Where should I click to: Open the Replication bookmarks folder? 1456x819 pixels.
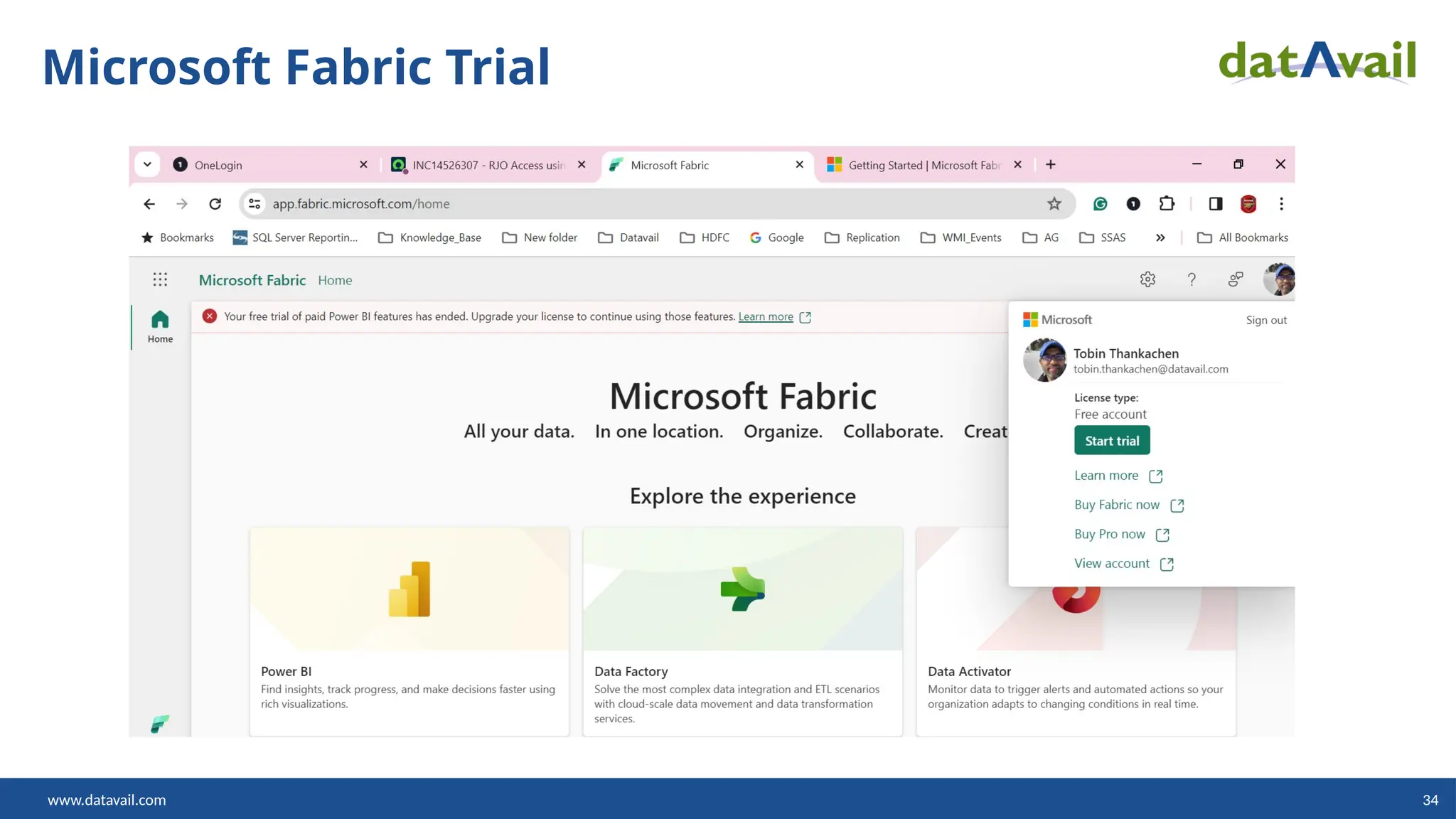[x=862, y=237]
